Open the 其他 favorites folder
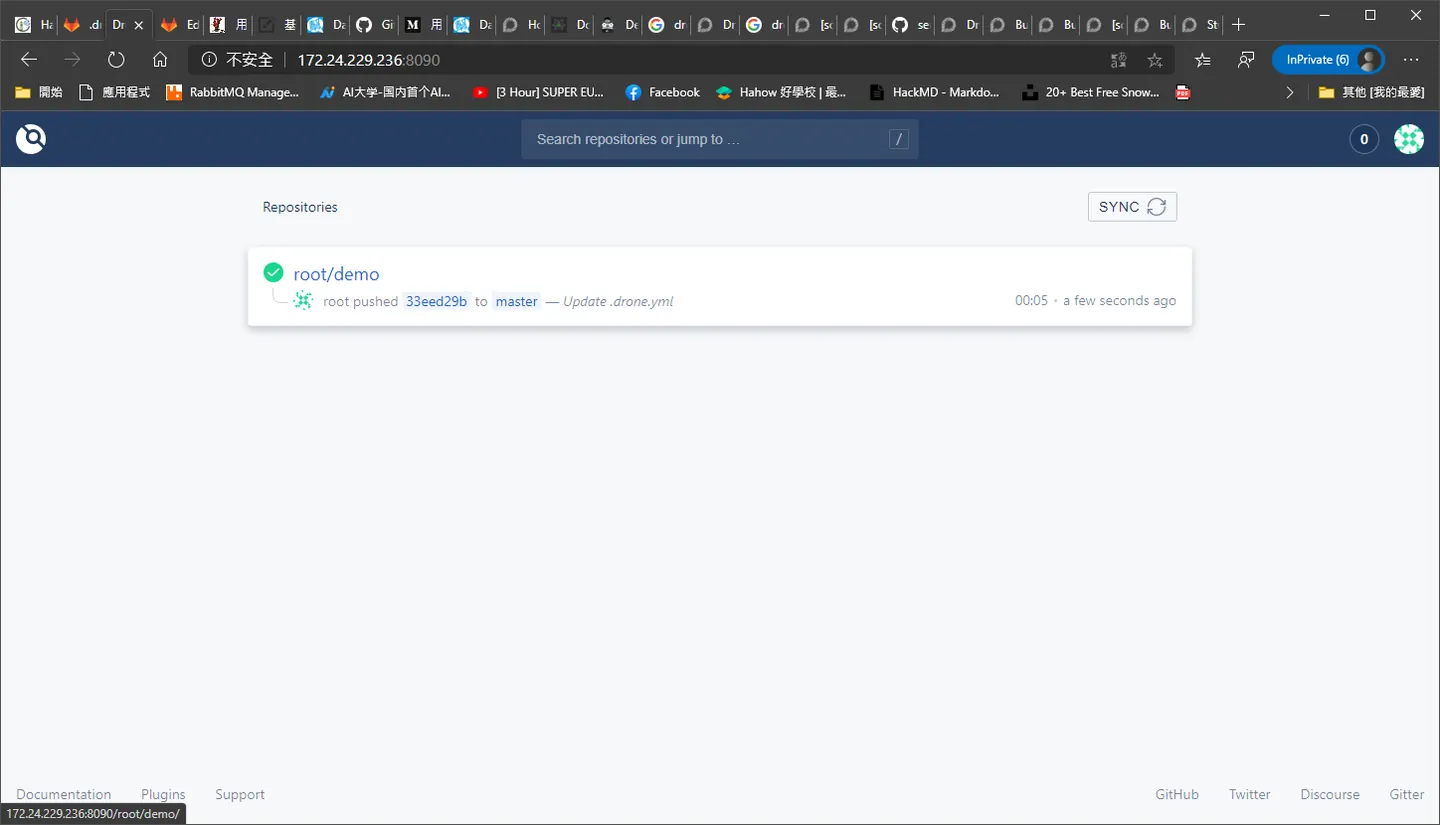Image resolution: width=1440 pixels, height=825 pixels. pos(1371,92)
